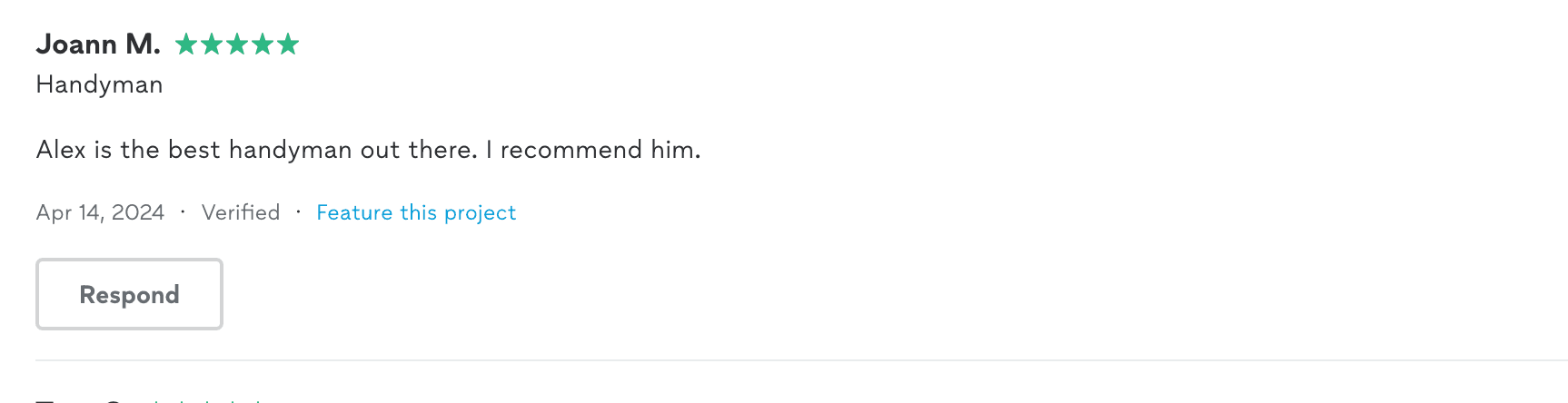
Task: Click the fourth green rating star
Action: tap(263, 44)
